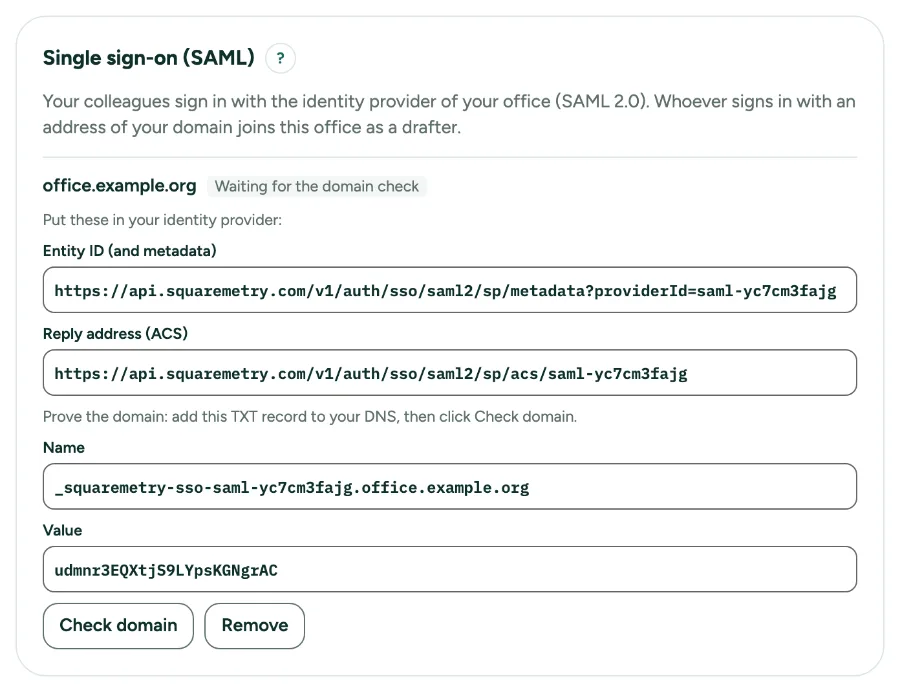Click the 'Entity ID (and metadata)' label
900x692 pixels.
point(130,251)
